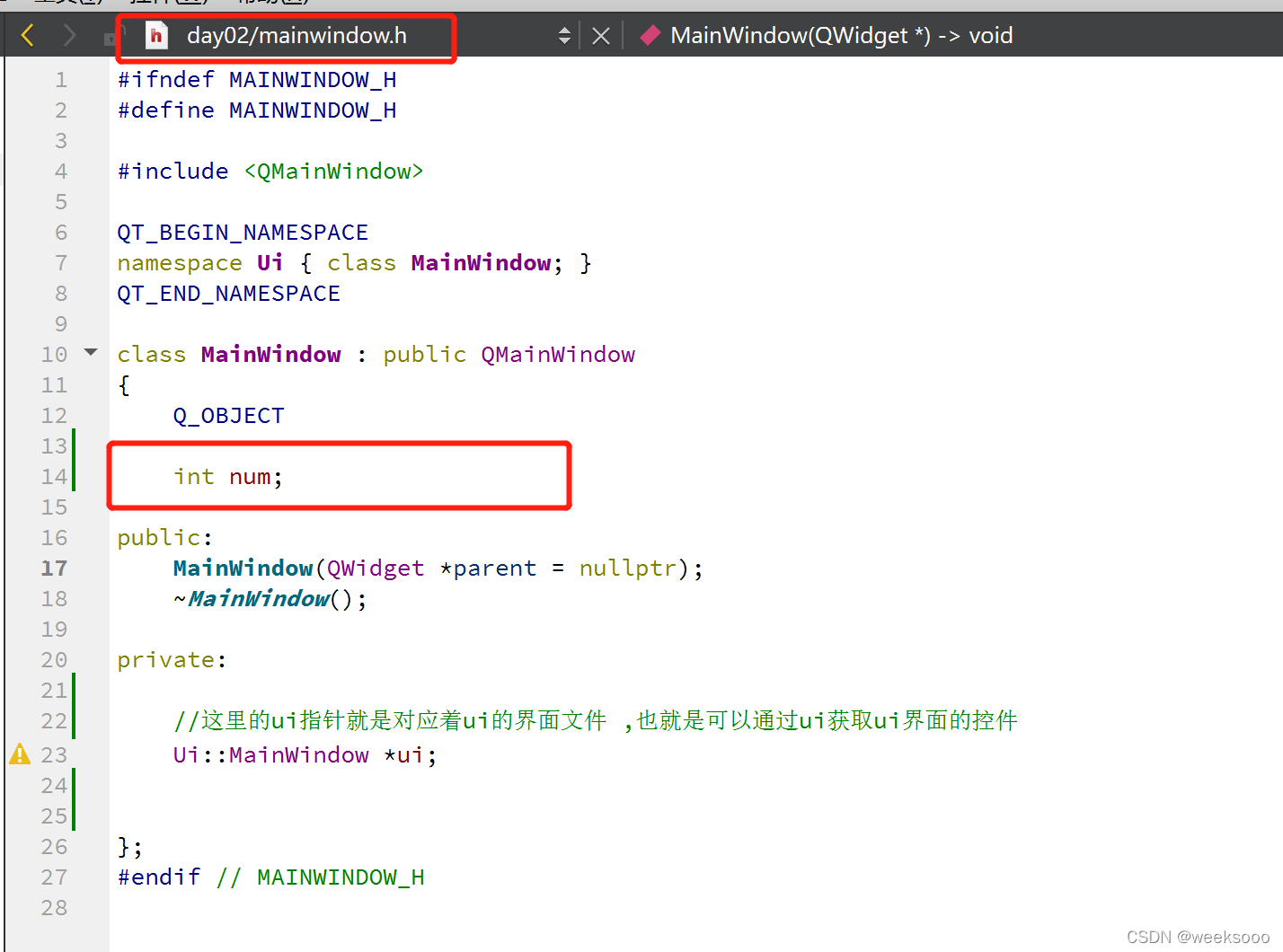Click '#ifndef MAINWINDOW_H' line
Viewport: 1283px width, 952px height.
pos(257,80)
